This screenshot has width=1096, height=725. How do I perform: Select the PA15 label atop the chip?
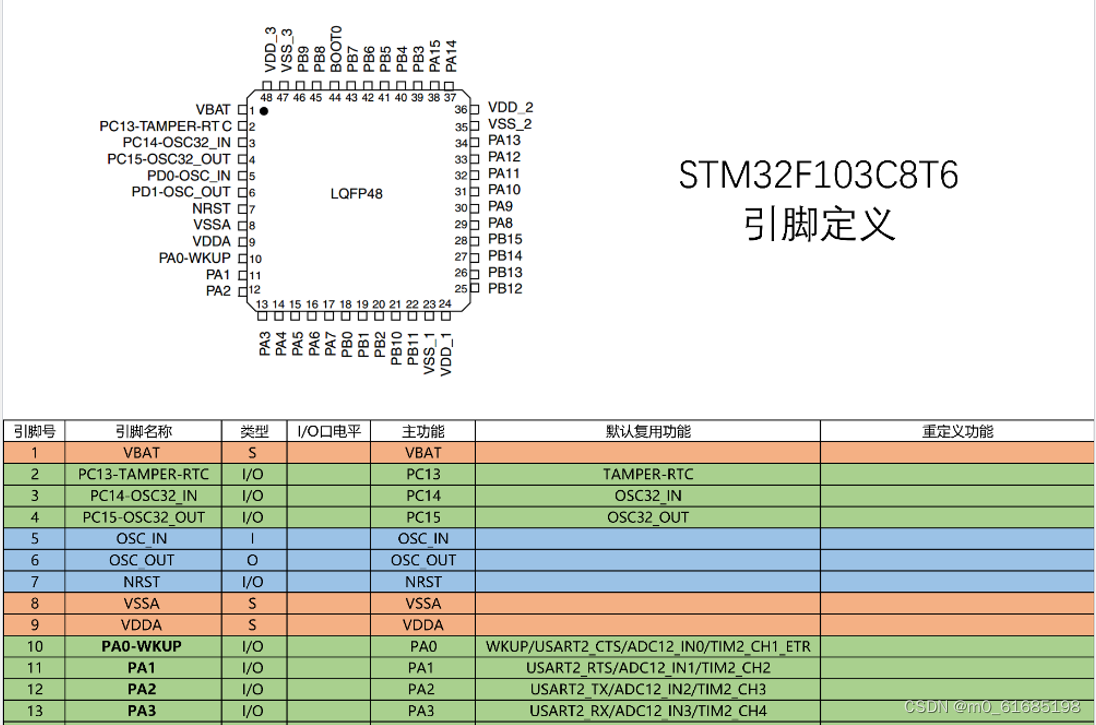click(435, 56)
